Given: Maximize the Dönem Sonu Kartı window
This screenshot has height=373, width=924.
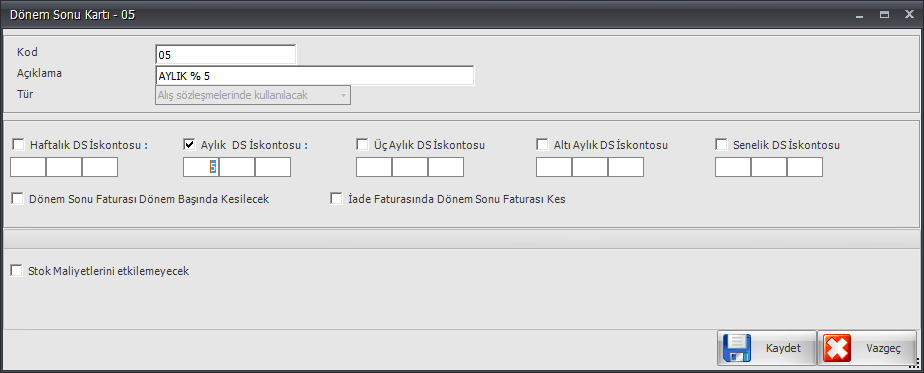Looking at the screenshot, I should (884, 15).
